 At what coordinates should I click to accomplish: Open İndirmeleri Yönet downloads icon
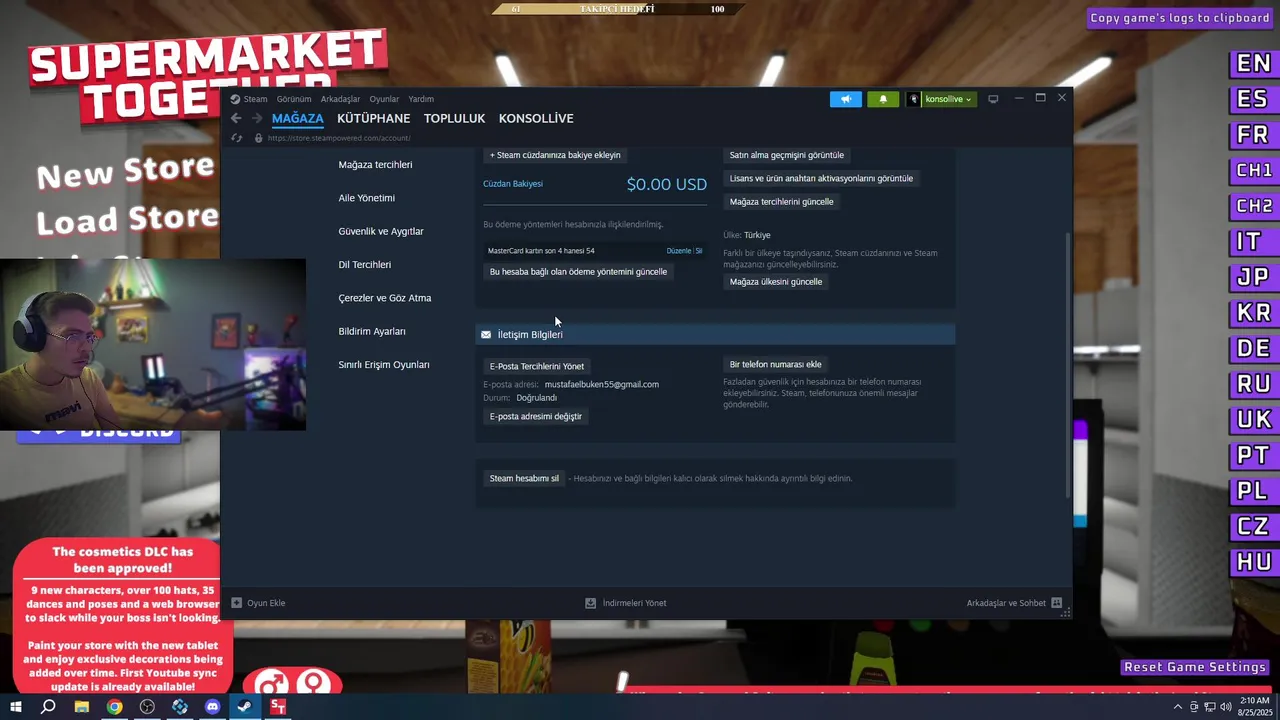590,603
